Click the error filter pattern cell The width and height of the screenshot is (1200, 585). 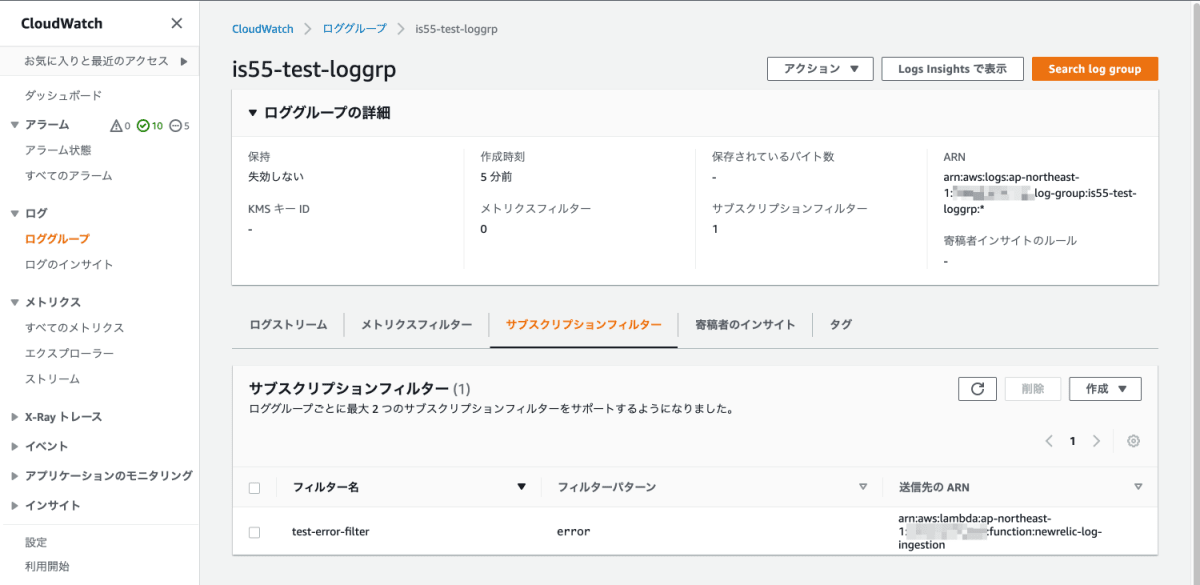pyautogui.click(x=573, y=532)
